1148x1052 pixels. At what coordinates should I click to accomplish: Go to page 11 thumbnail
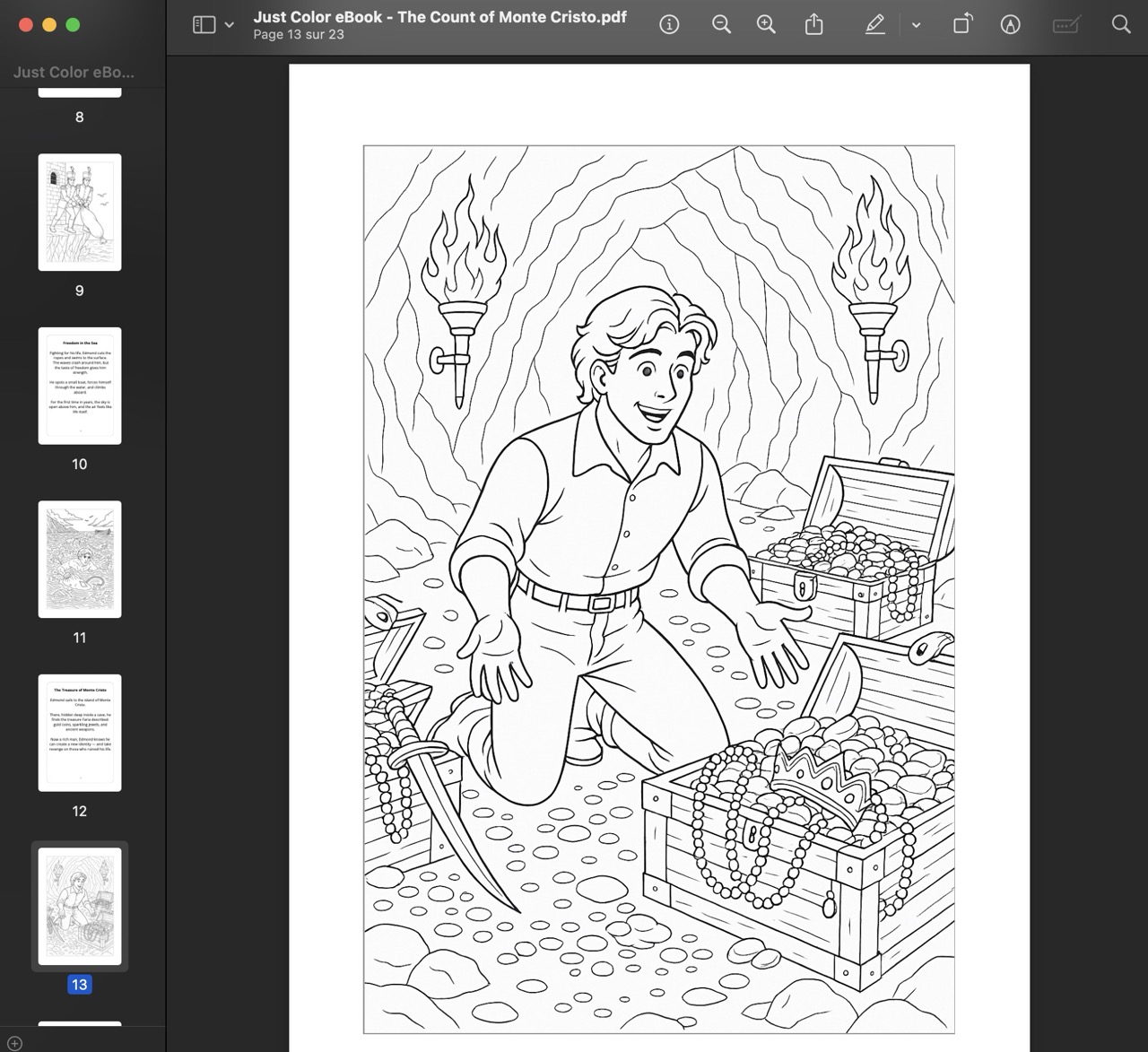coord(80,560)
